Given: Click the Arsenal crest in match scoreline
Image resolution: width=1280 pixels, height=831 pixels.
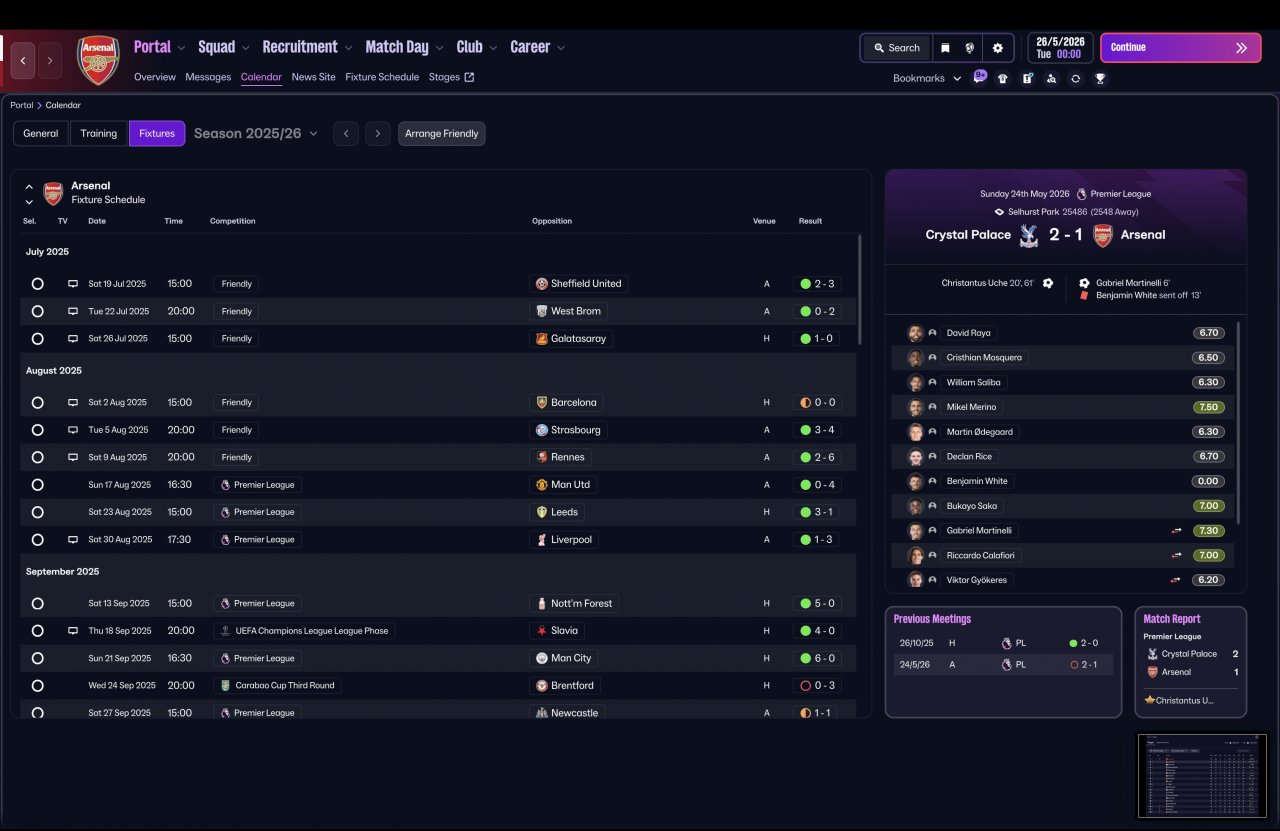Looking at the screenshot, I should [1102, 235].
